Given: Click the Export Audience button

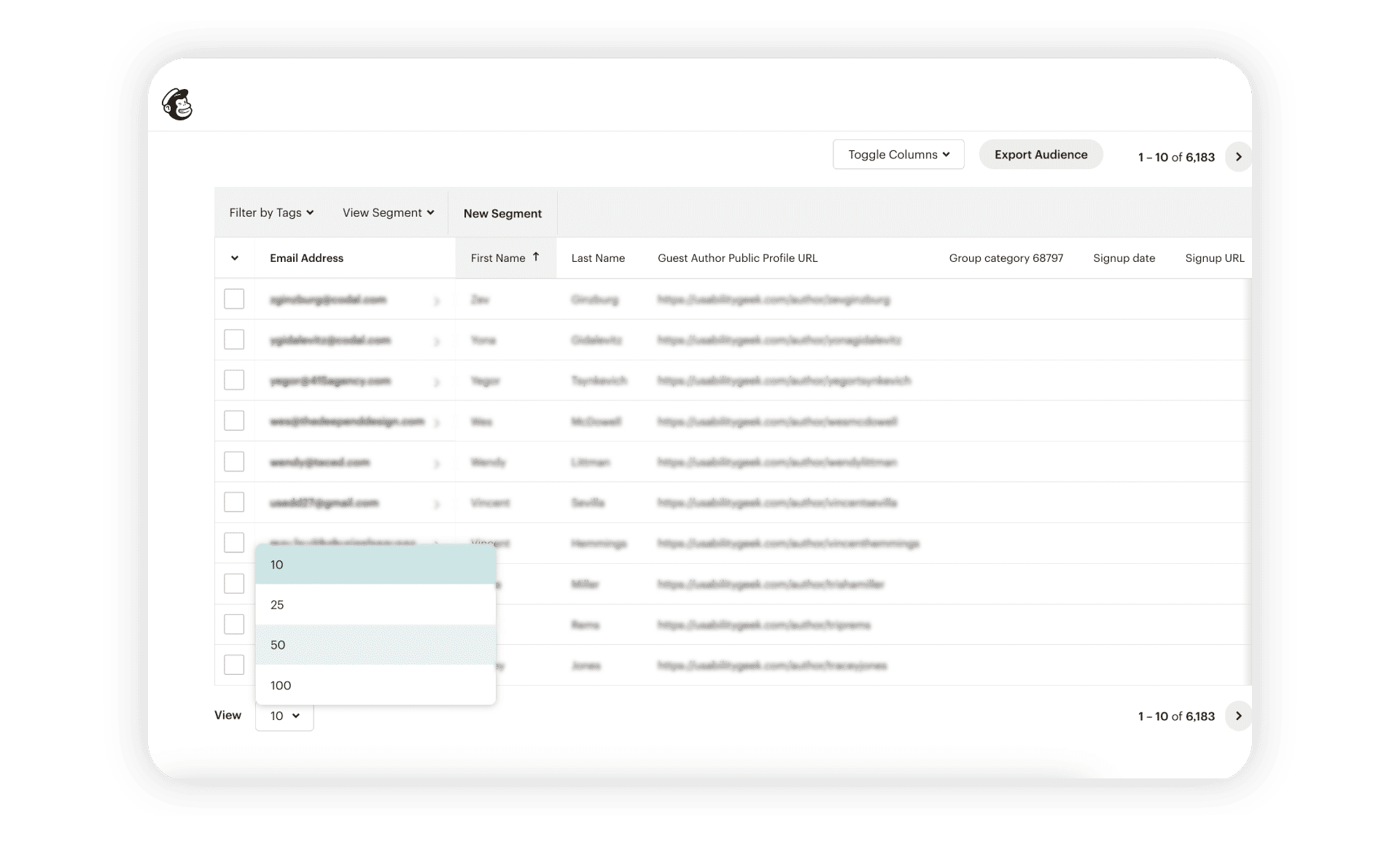Looking at the screenshot, I should (x=1041, y=155).
